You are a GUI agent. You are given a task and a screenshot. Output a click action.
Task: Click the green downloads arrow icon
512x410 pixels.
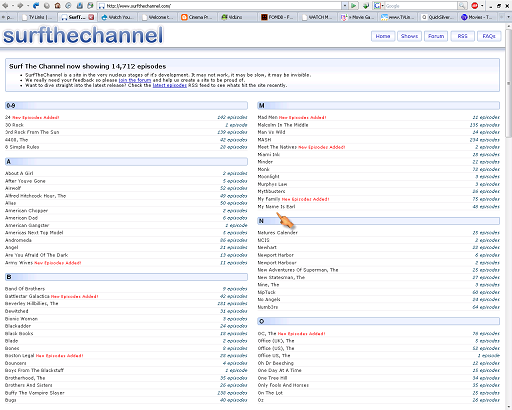click(x=366, y=6)
